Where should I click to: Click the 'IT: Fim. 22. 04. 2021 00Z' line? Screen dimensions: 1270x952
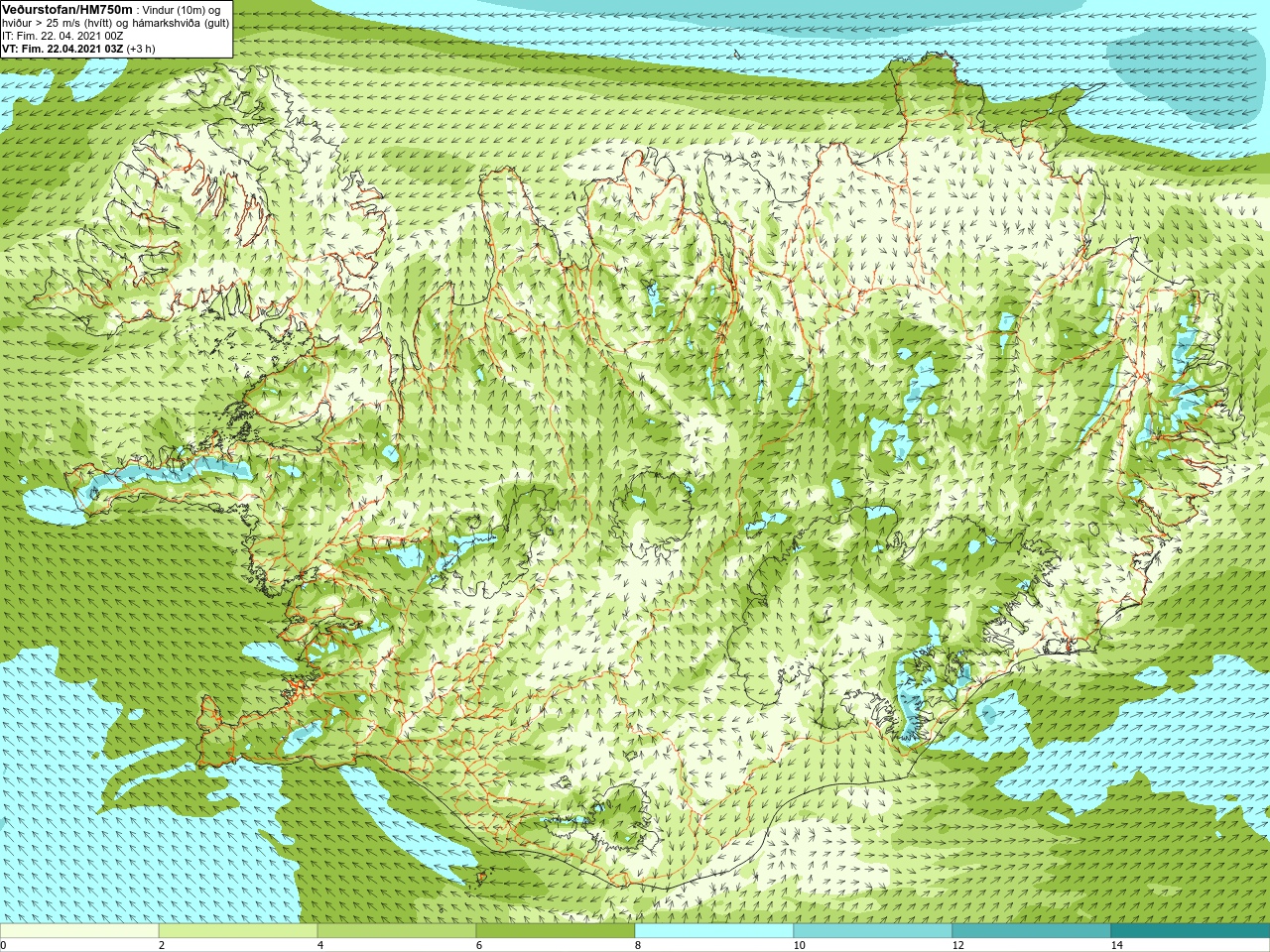[63, 36]
